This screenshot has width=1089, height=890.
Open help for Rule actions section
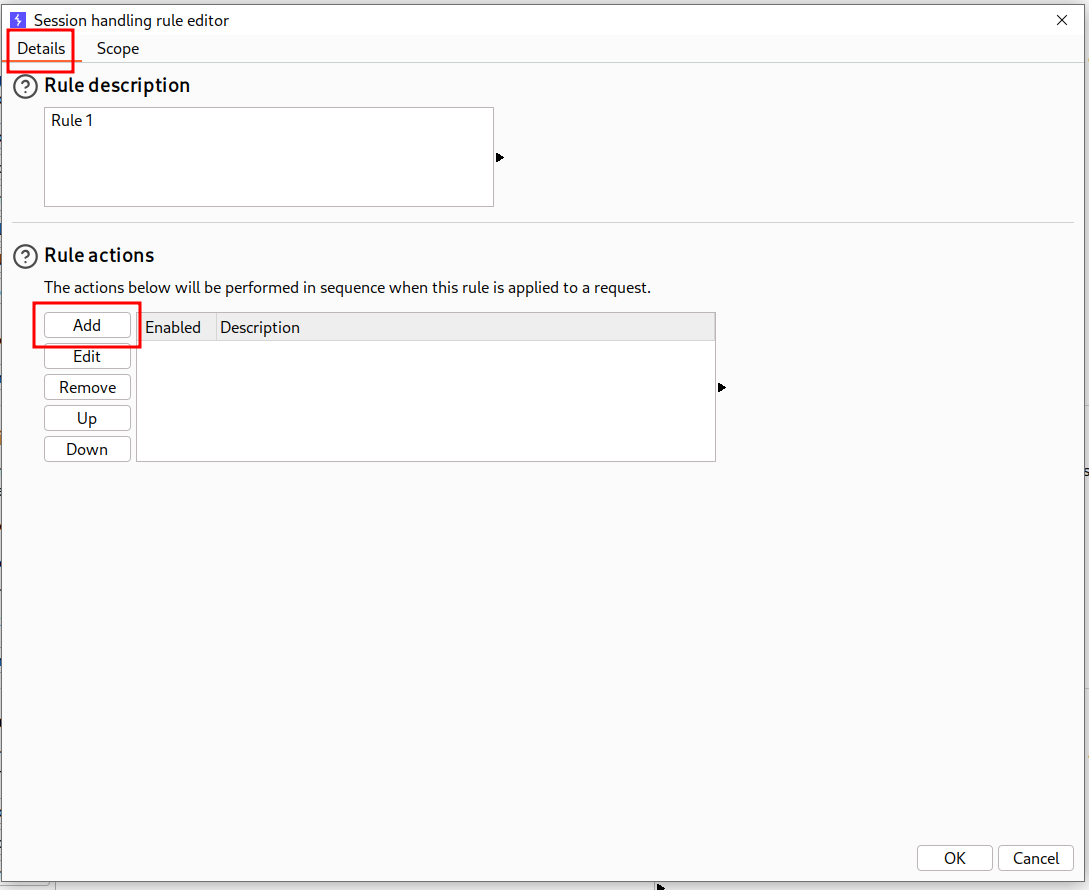coord(25,257)
